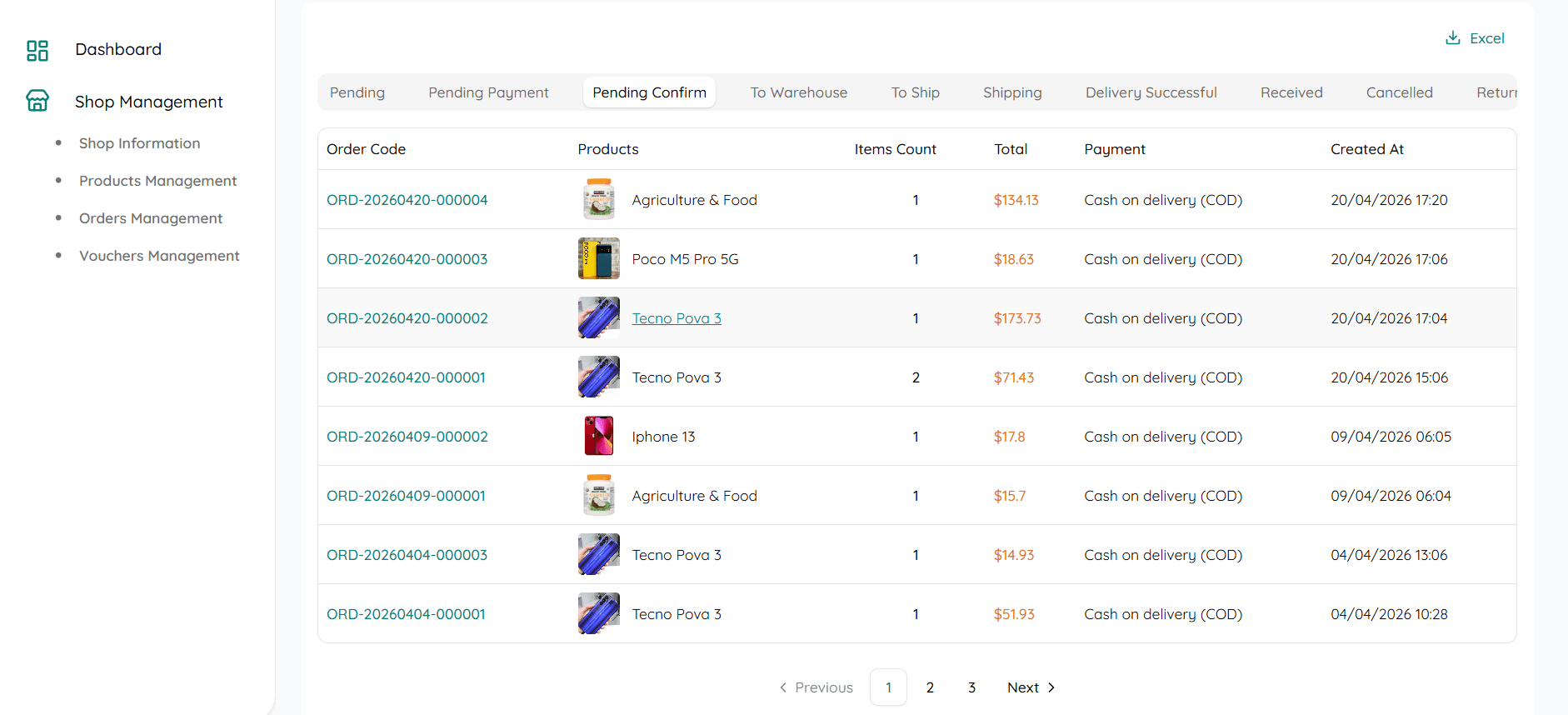This screenshot has height=715, width=1568.
Task: Switch to the Pending Payment tab
Action: coord(488,92)
